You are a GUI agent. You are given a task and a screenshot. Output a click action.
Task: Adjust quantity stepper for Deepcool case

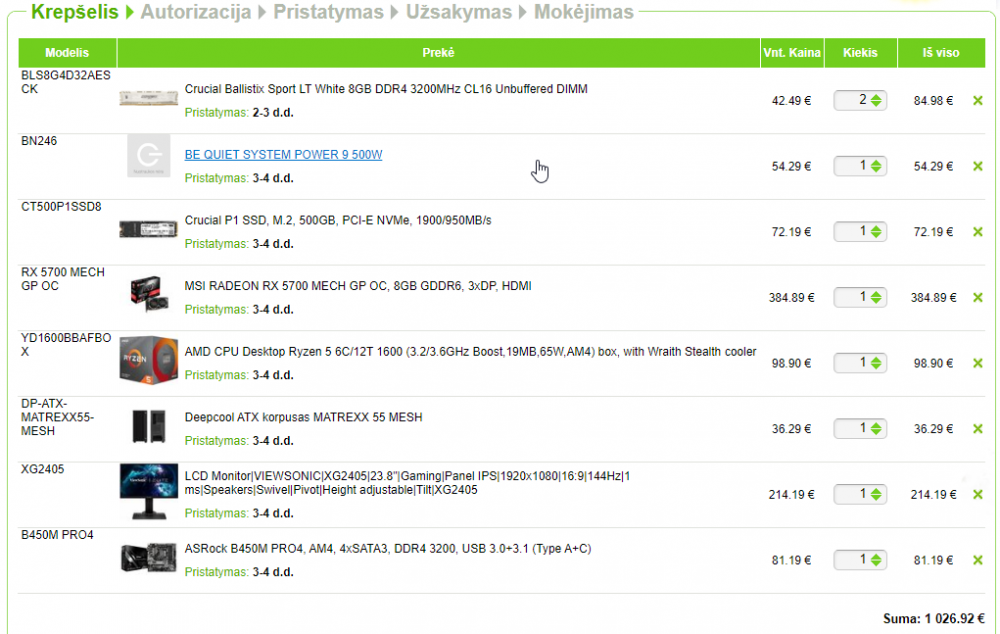[876, 429]
